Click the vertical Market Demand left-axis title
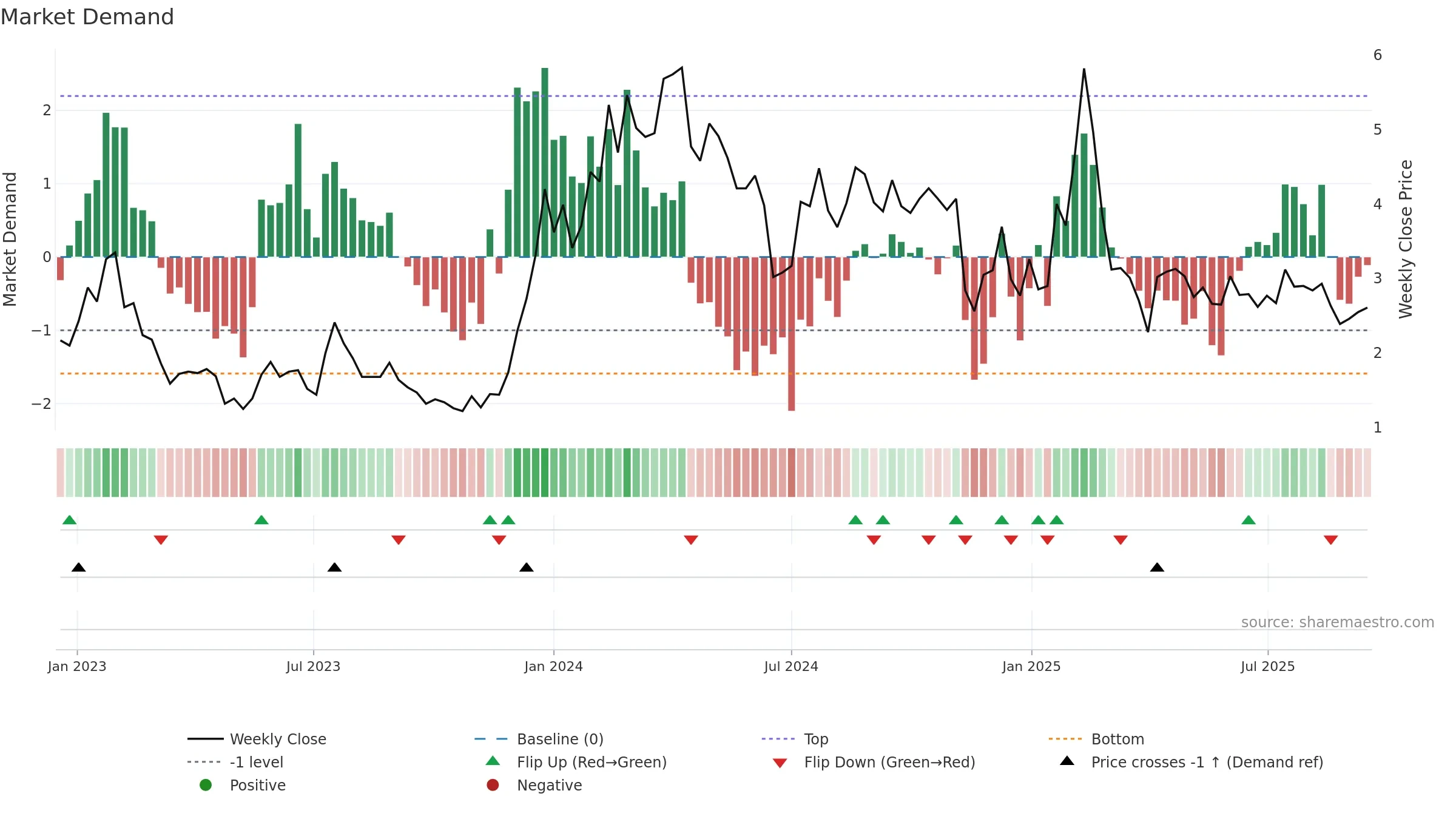This screenshot has width=1456, height=819. 10,239
